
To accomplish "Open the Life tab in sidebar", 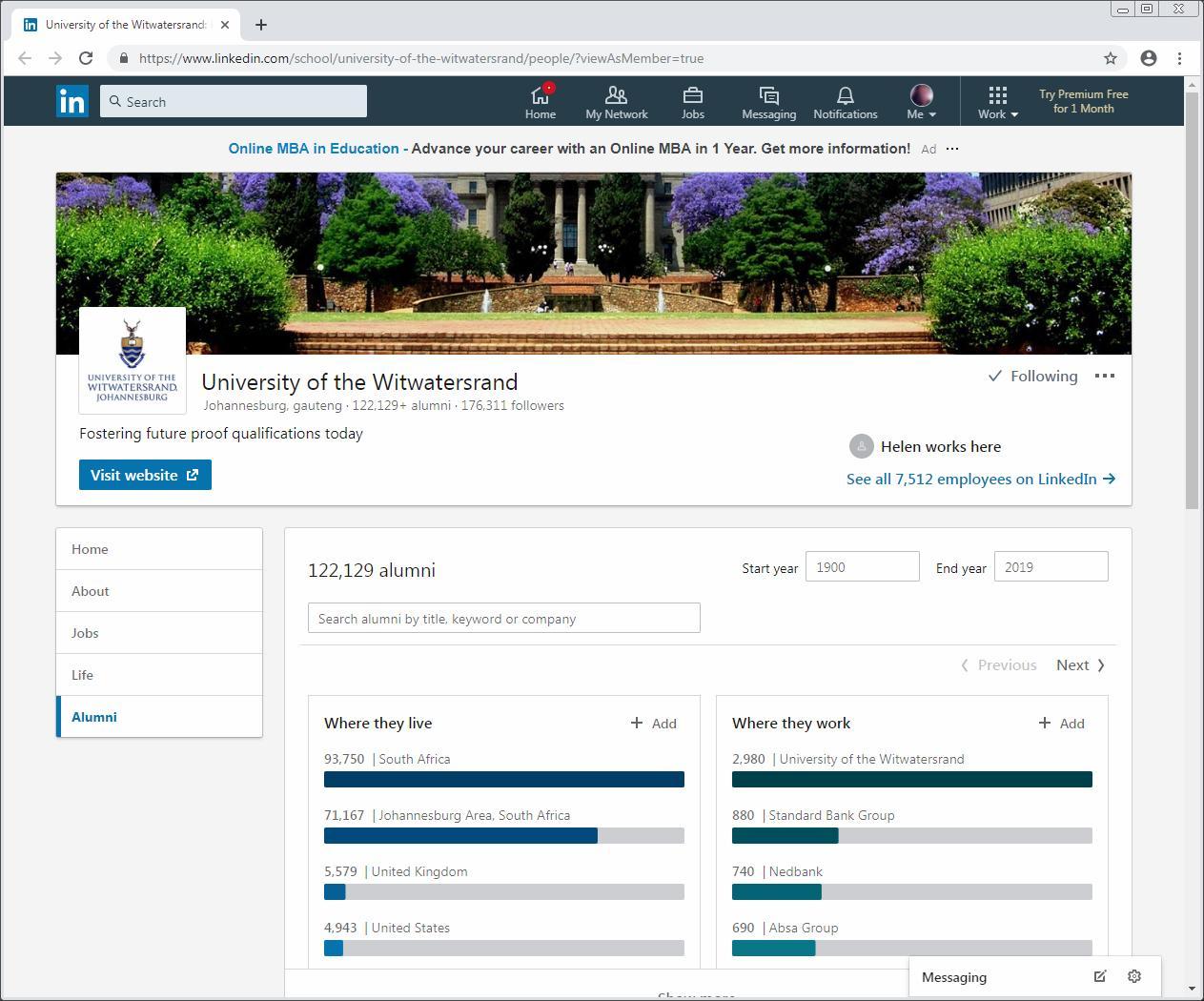I will click(159, 675).
